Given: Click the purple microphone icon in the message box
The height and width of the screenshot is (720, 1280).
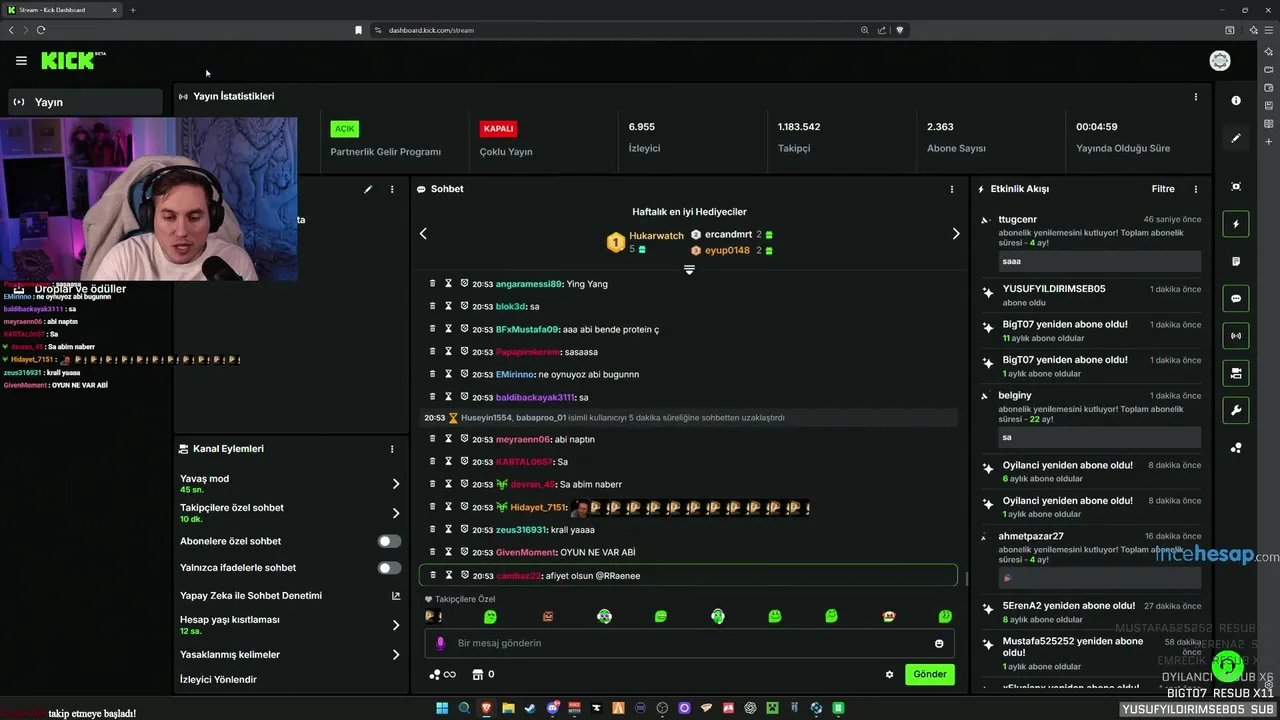Looking at the screenshot, I should pyautogui.click(x=440, y=643).
